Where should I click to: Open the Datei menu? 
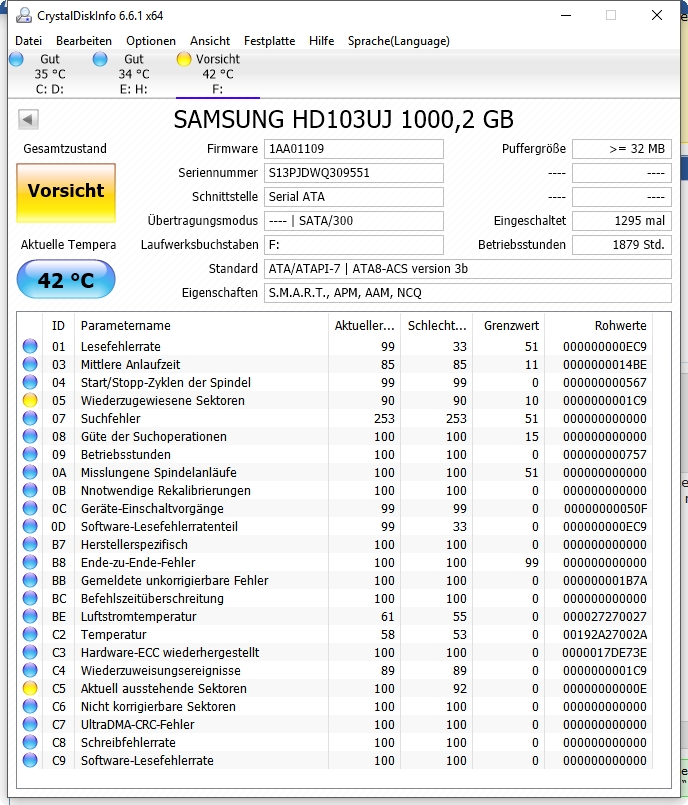(x=28, y=41)
